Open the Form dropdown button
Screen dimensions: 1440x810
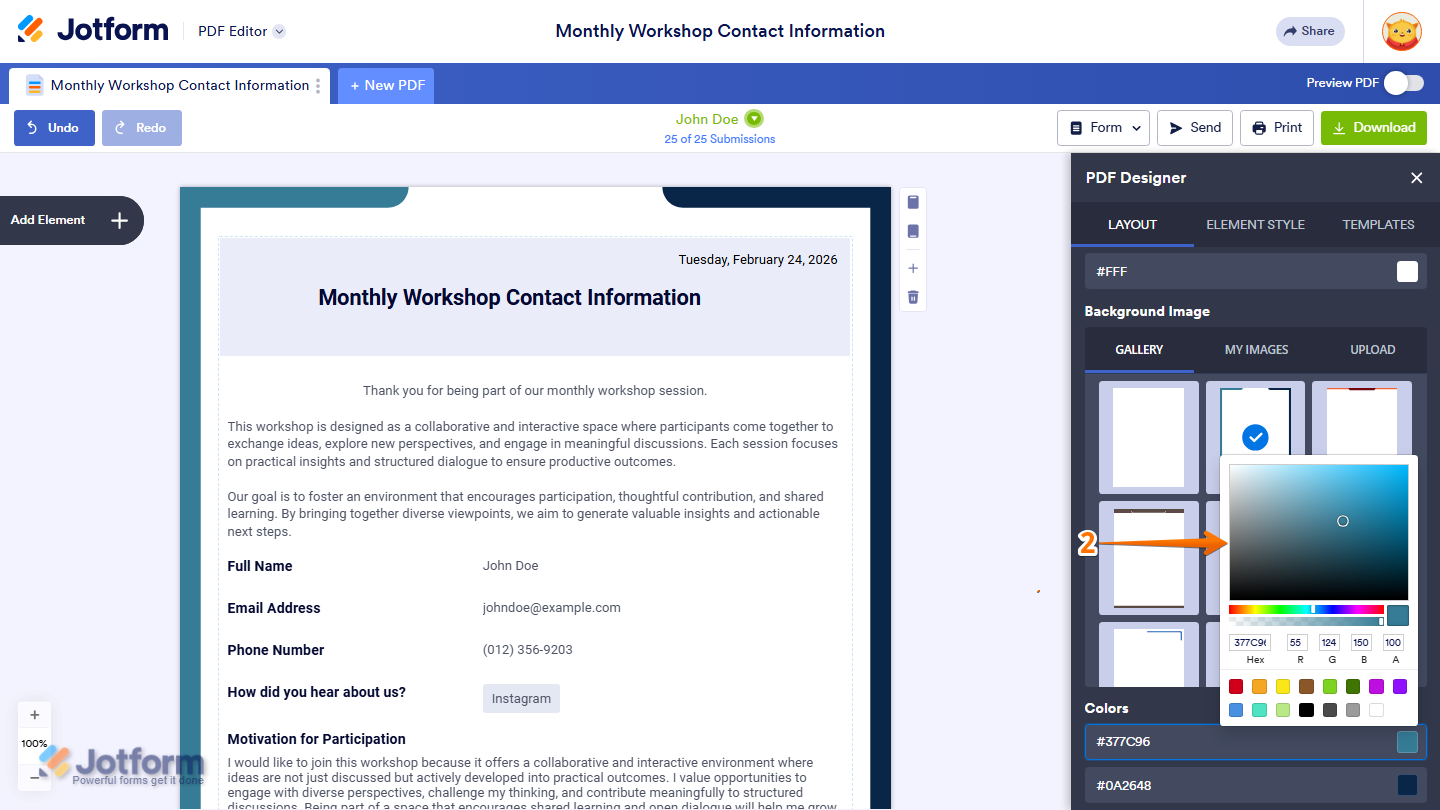tap(1103, 128)
